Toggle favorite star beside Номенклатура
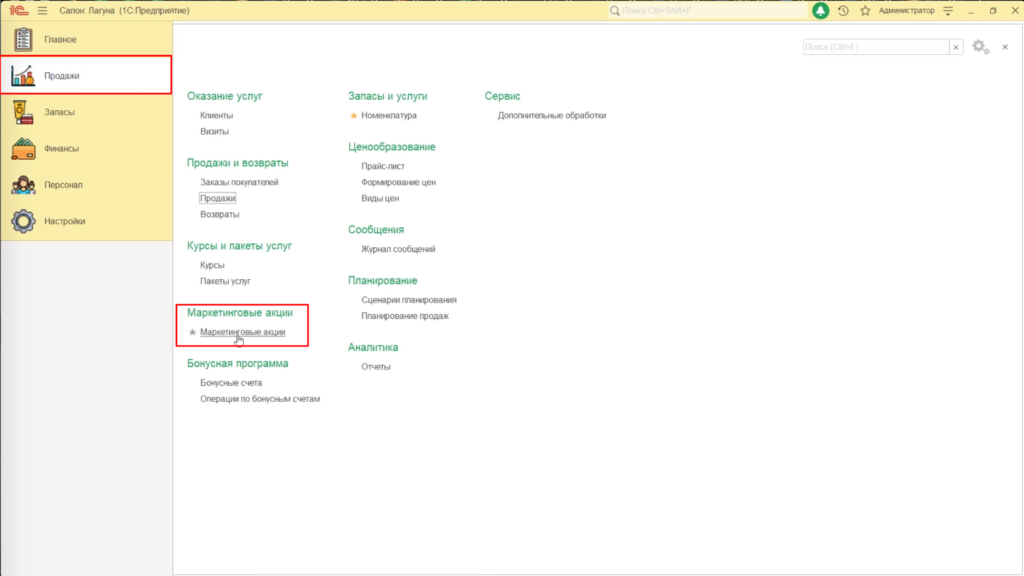This screenshot has height=576, width=1024. pos(353,116)
